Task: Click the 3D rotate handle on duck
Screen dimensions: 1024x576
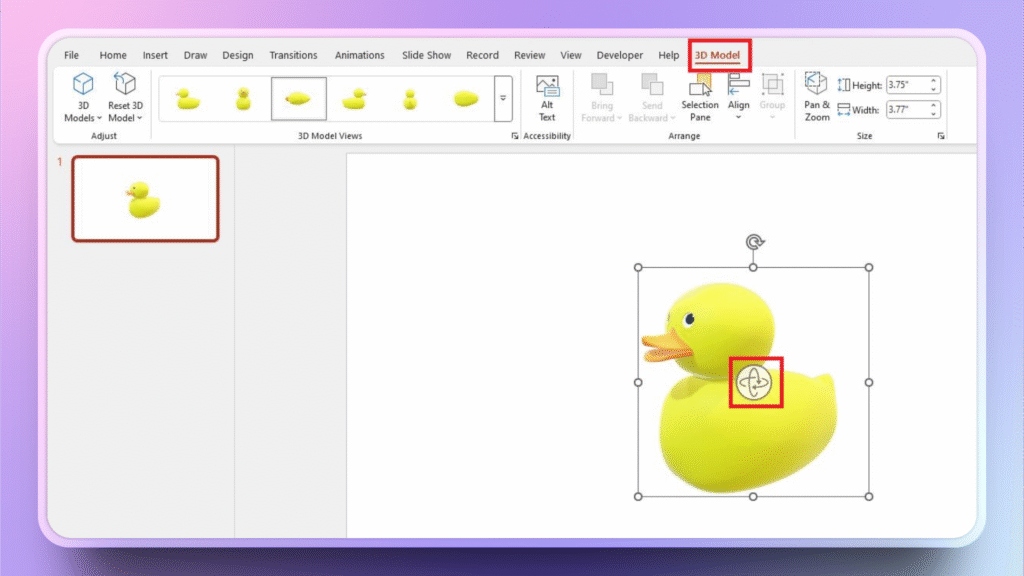Action: coord(755,381)
